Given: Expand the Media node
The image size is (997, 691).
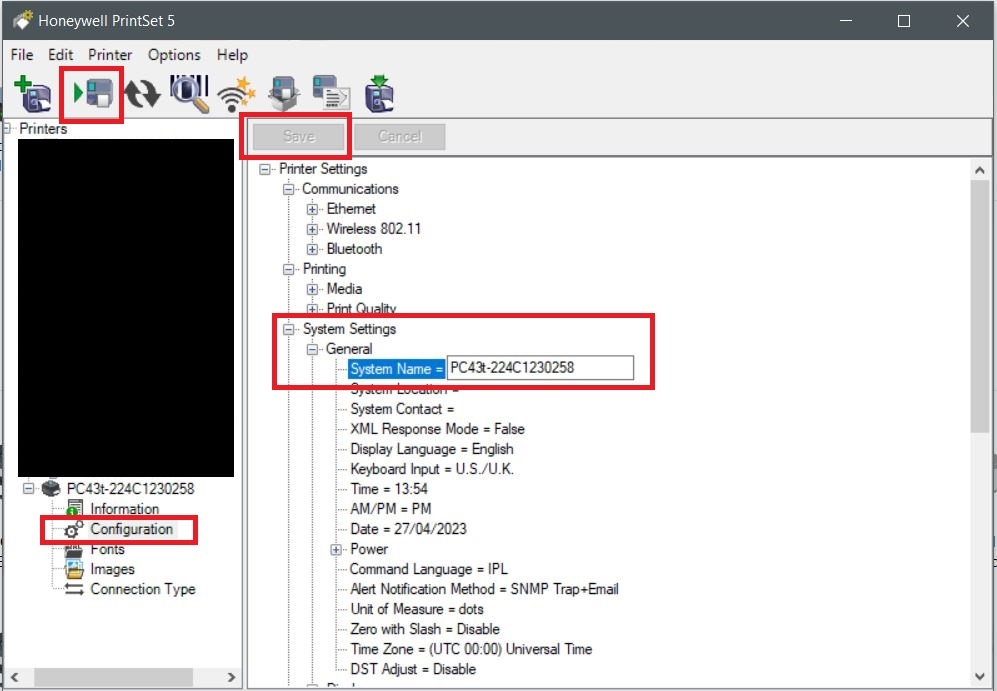Looking at the screenshot, I should 312,289.
